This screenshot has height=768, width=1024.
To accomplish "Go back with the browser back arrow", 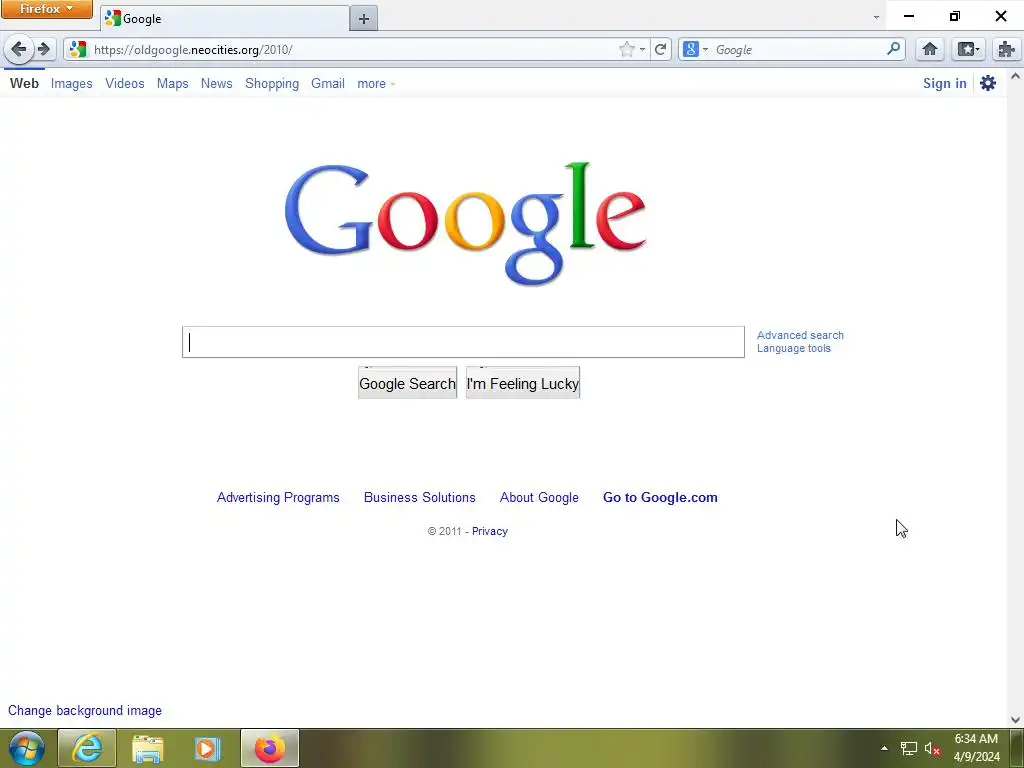I will coord(19,49).
